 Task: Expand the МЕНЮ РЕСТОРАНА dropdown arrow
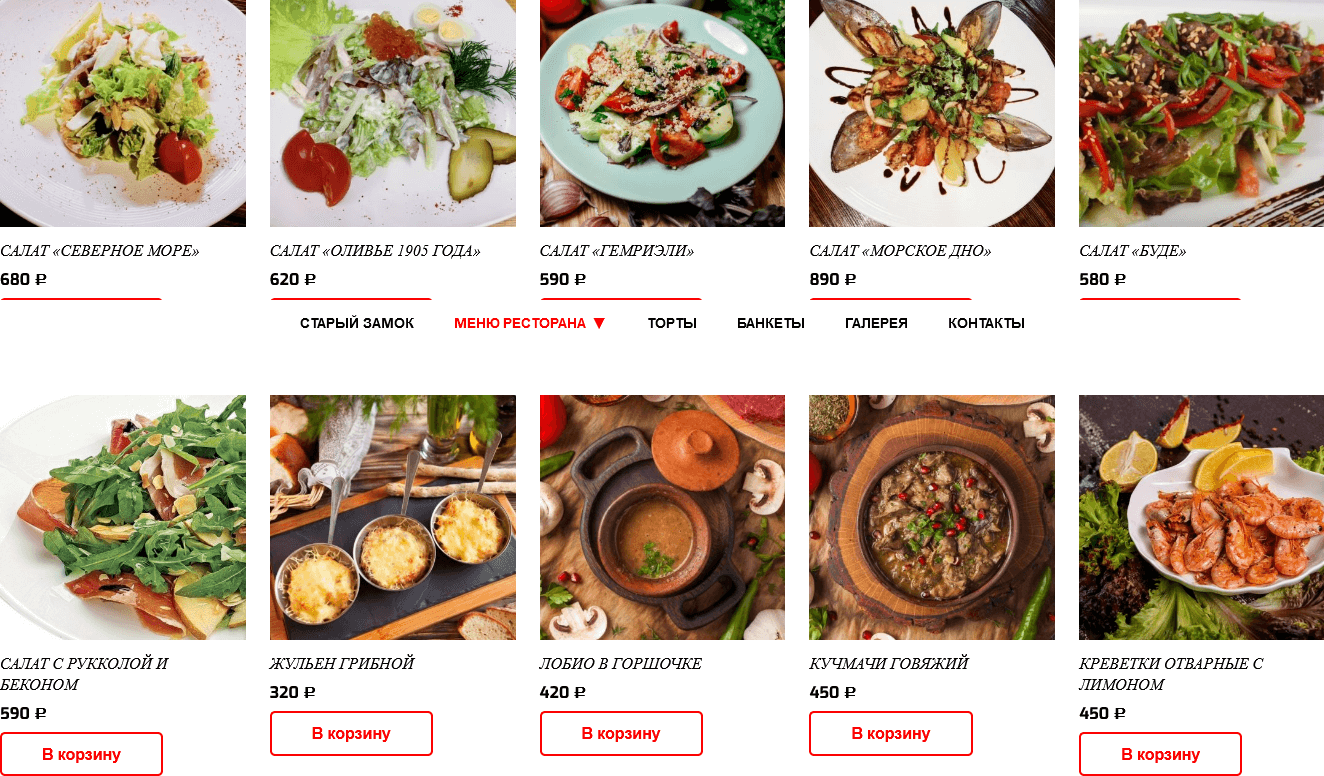pyautogui.click(x=599, y=323)
